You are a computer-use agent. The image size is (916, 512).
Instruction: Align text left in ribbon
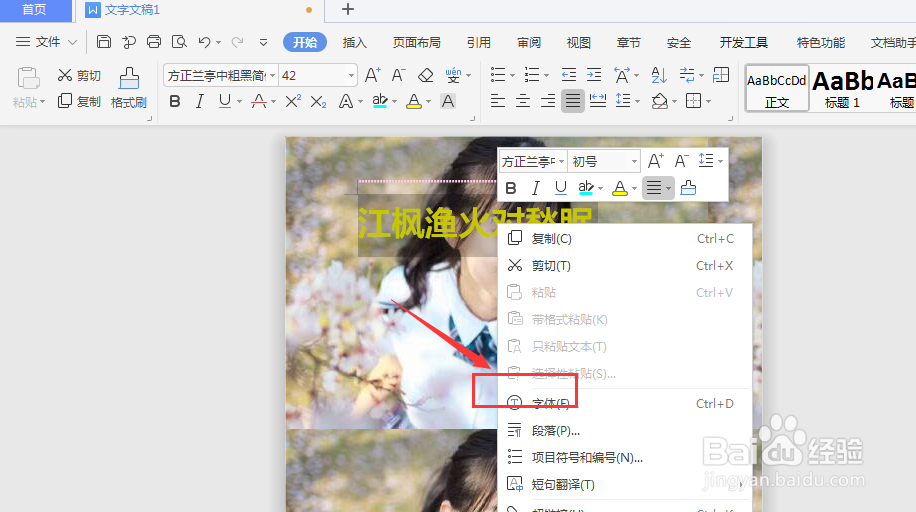(x=498, y=101)
